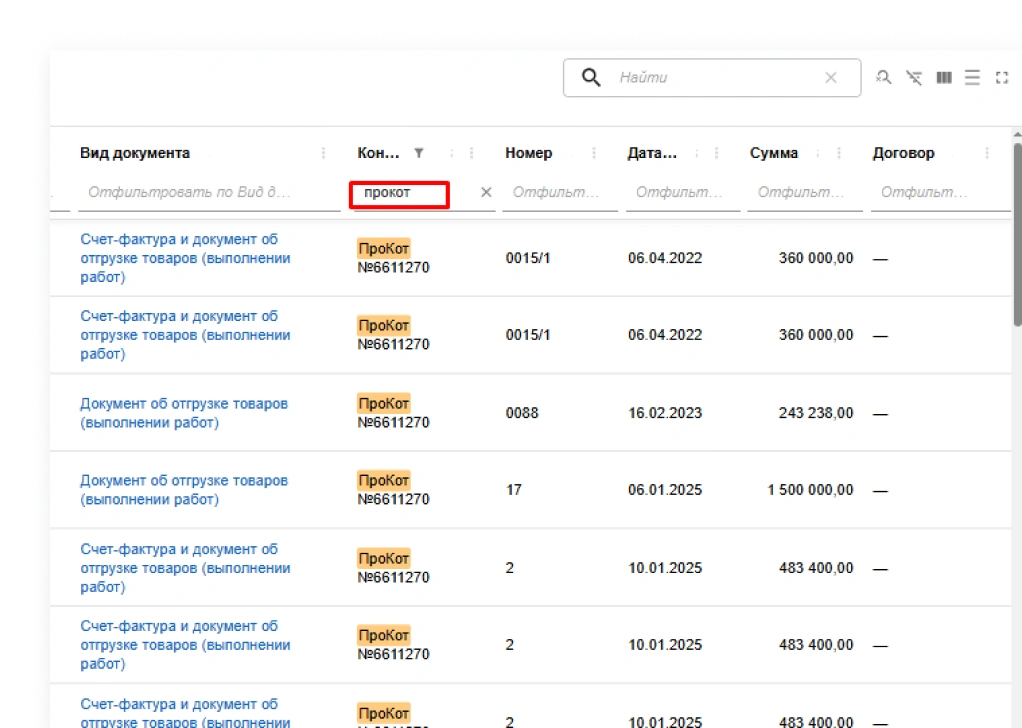This screenshot has height=728, width=1022.
Task: Open Сумма column options menu
Action: tap(839, 153)
